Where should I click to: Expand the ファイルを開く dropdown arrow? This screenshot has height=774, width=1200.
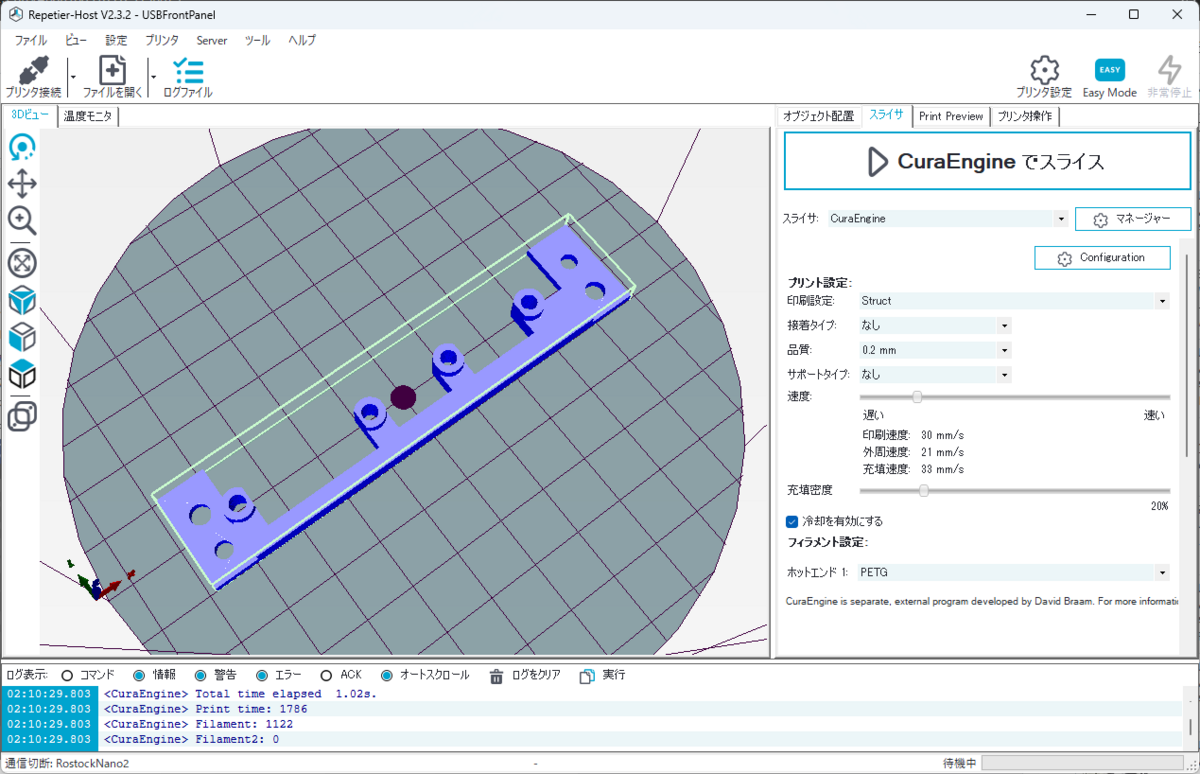click(x=153, y=76)
